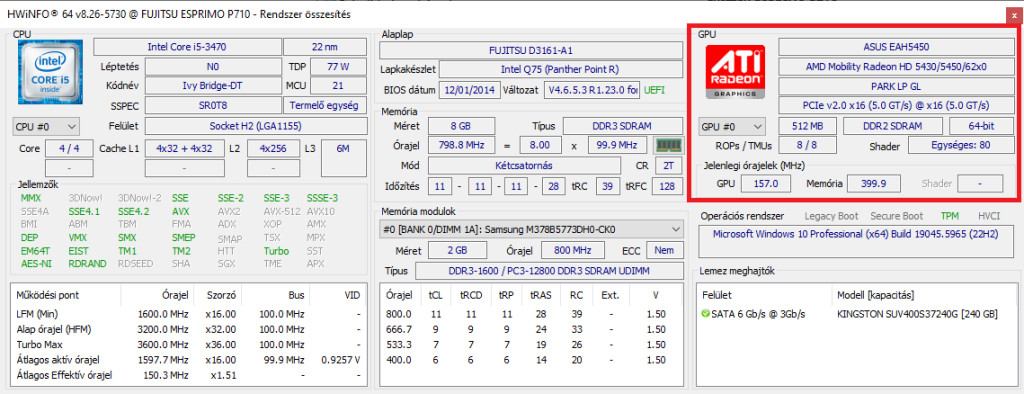Select the KINGSTON SUV400S37240G drive entry
Image resolution: width=1024 pixels, height=394 pixels.
pyautogui.click(x=917, y=314)
